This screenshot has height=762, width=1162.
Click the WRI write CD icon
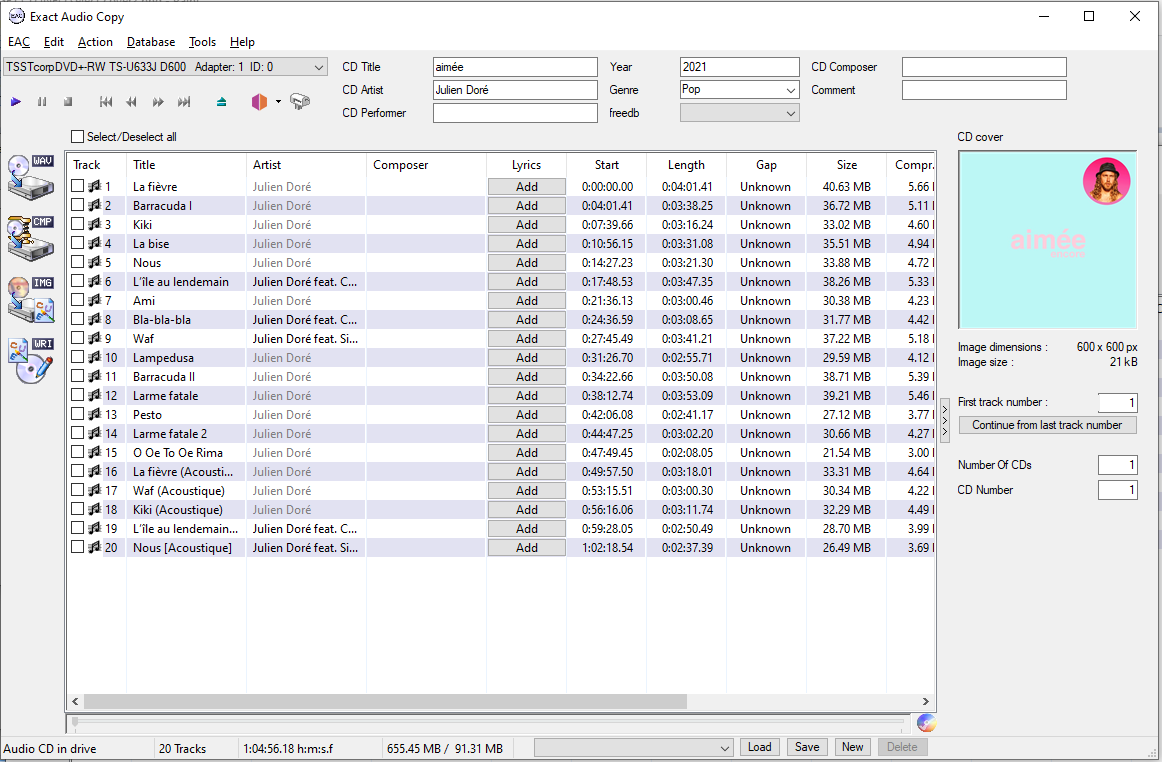[x=31, y=360]
